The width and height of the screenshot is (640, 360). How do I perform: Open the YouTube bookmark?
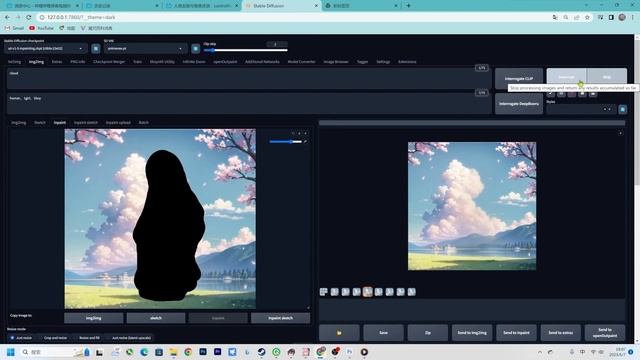pyautogui.click(x=41, y=28)
